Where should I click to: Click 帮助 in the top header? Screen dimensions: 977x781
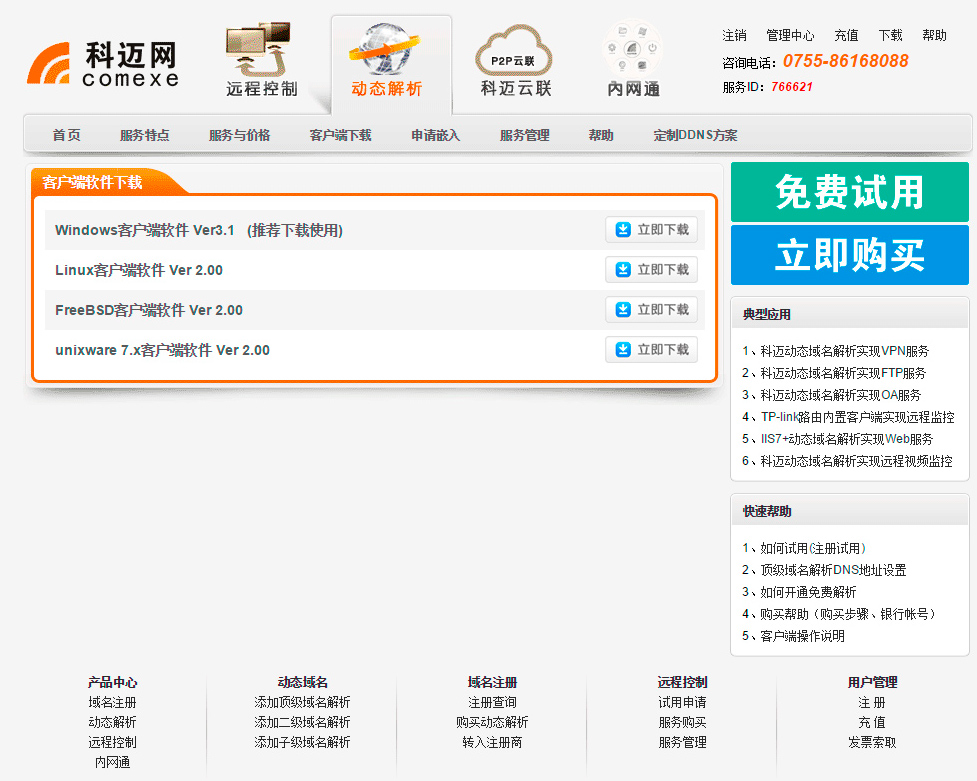click(x=934, y=36)
